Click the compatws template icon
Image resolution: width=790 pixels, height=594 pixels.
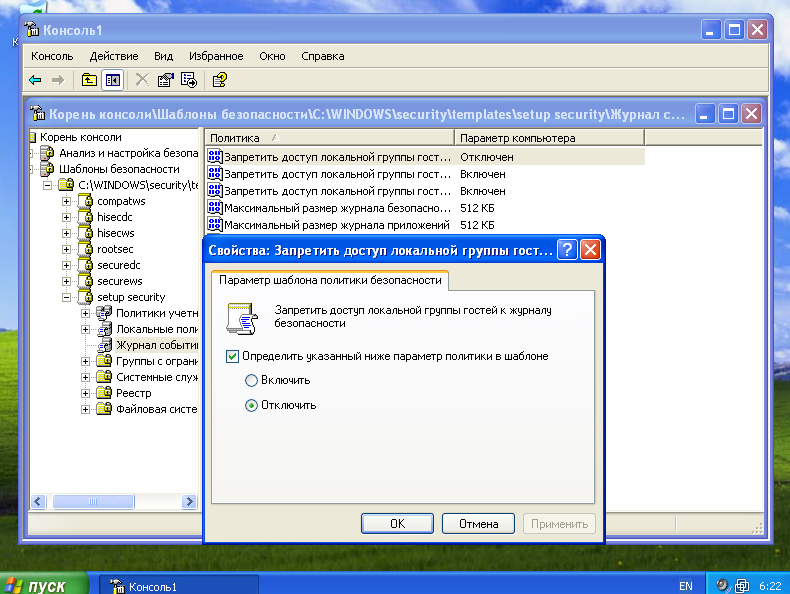click(86, 201)
